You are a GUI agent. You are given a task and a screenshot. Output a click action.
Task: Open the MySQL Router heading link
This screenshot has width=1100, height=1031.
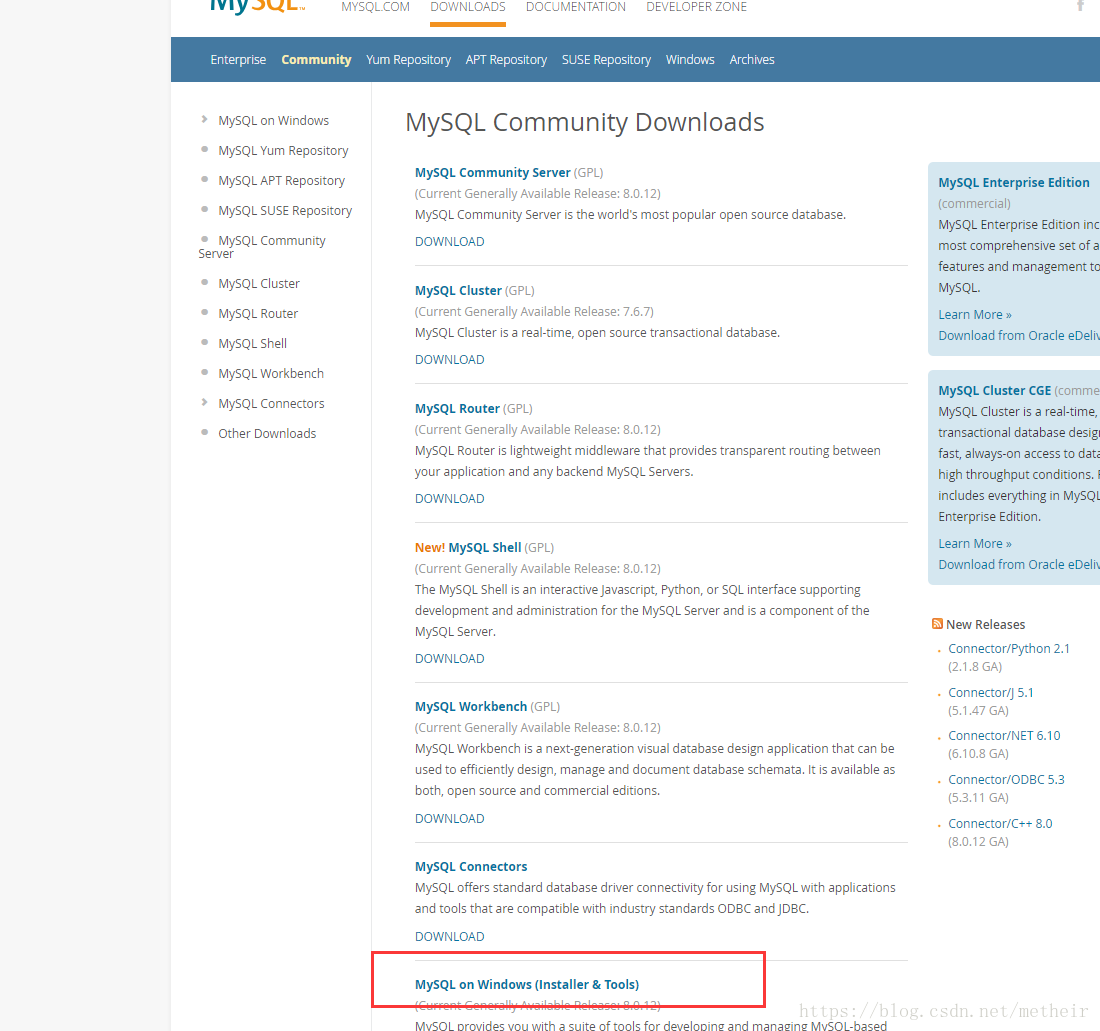pos(457,408)
